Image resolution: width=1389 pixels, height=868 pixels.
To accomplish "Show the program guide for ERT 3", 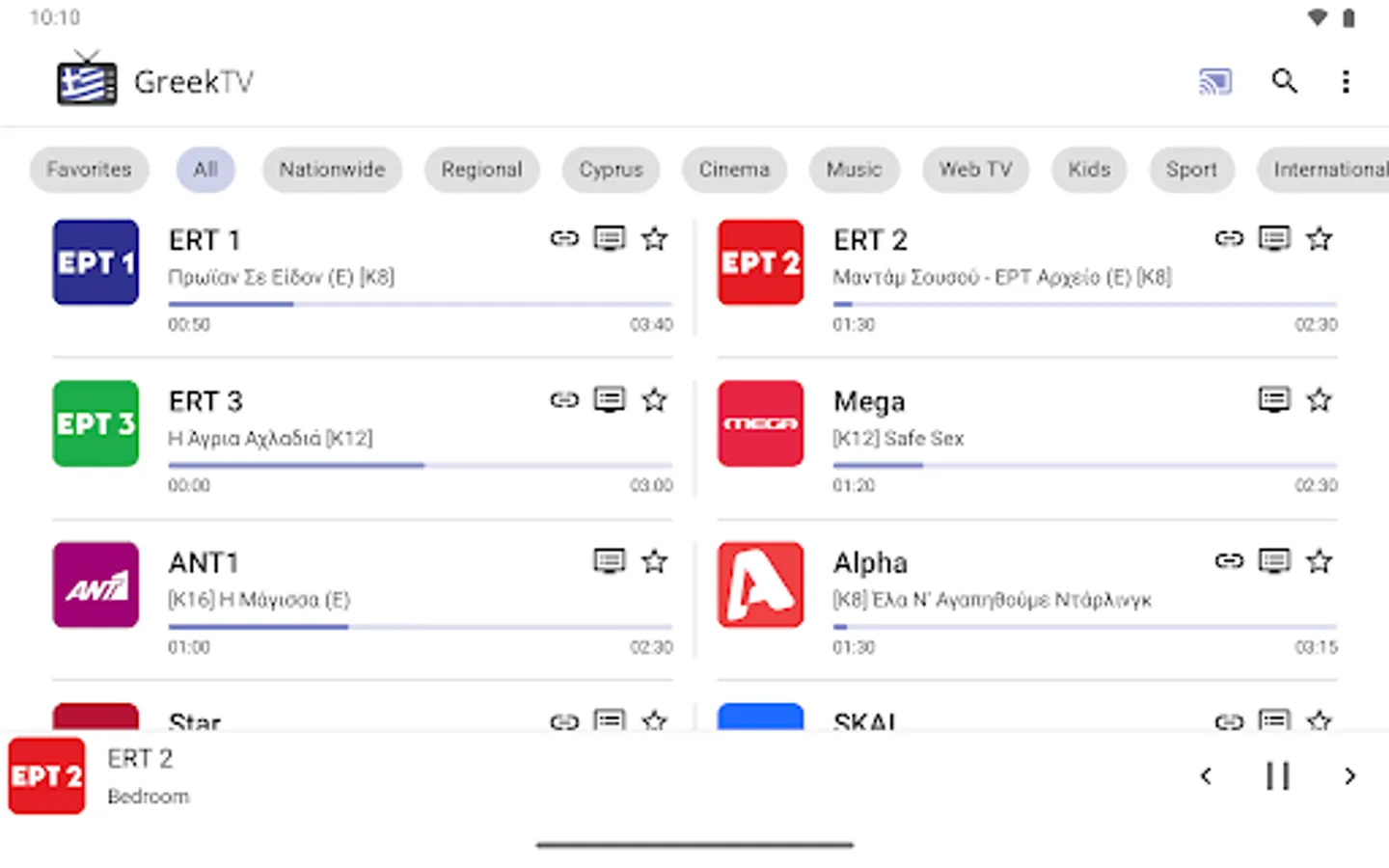I will pos(610,399).
